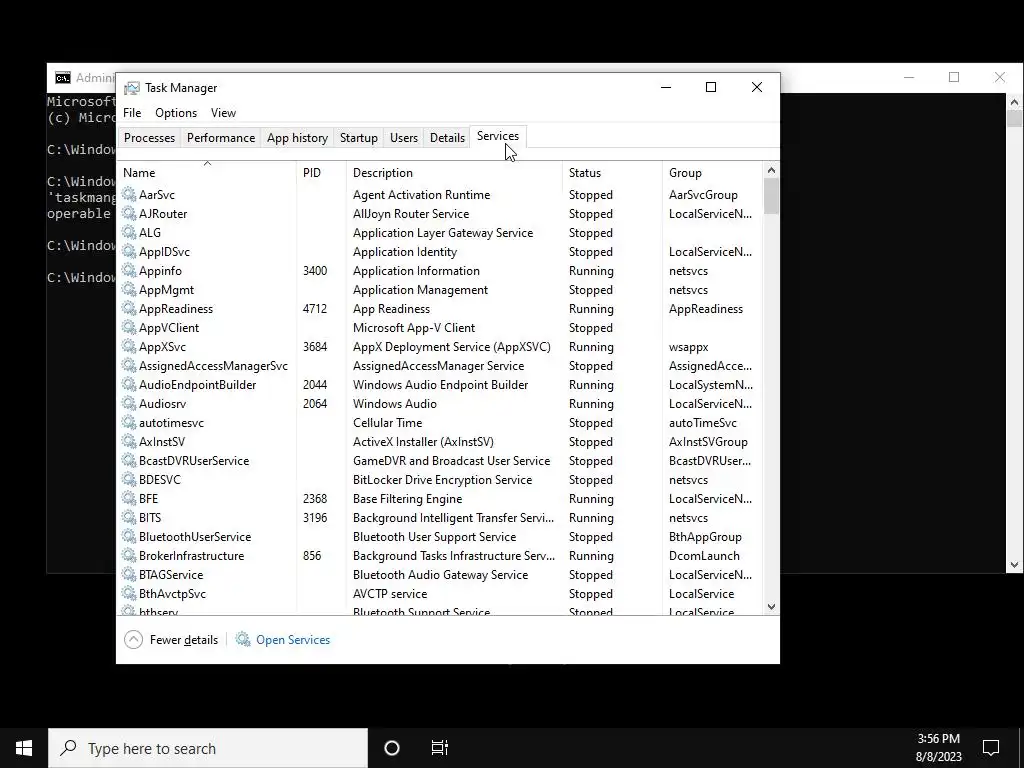Sort by the Group column header
This screenshot has height=768, width=1024.
(712, 172)
